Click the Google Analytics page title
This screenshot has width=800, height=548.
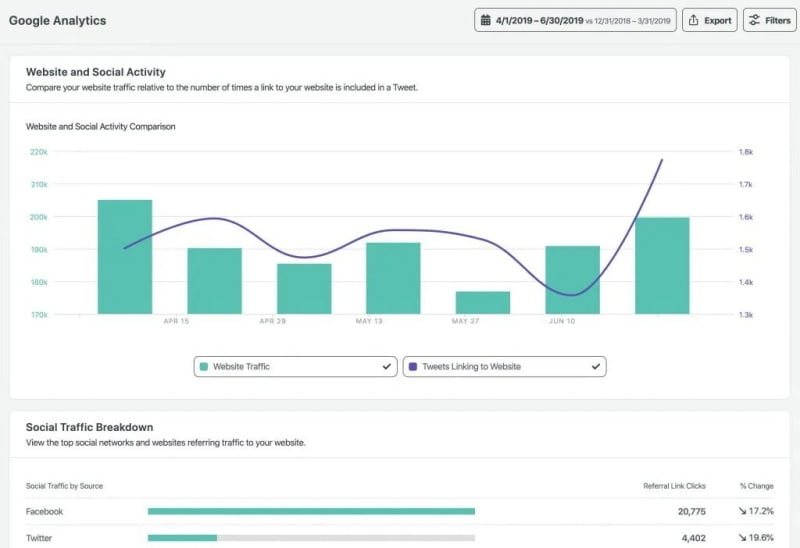[57, 20]
